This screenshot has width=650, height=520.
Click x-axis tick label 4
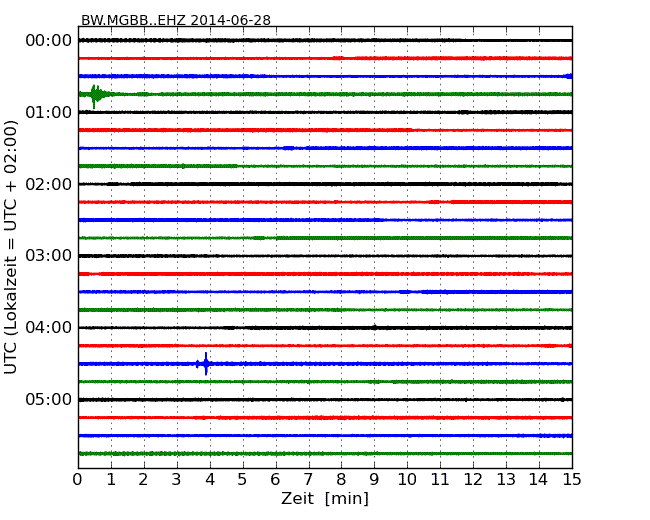pyautogui.click(x=210, y=480)
